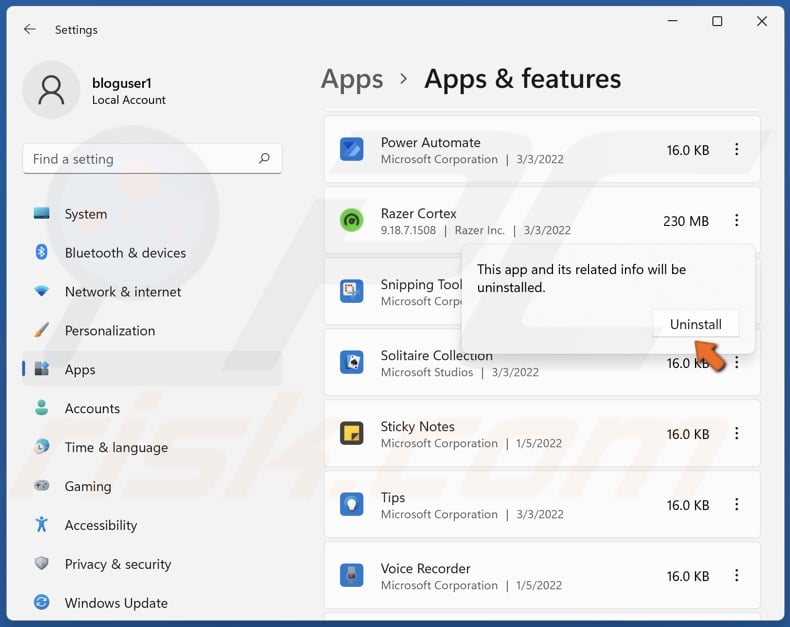Click the Accounts person icon
This screenshot has height=627, width=790.
pos(41,408)
